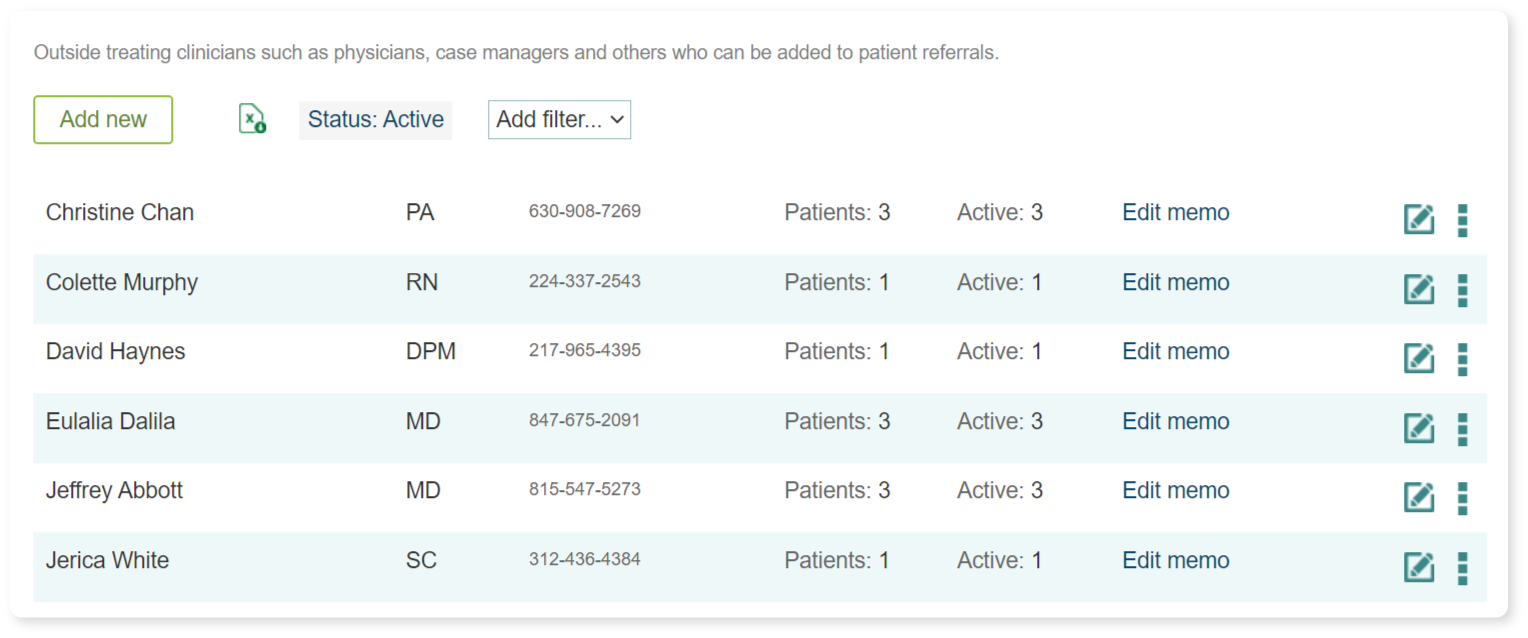Viewport: 1528px width, 638px height.
Task: Click edit icon for Colette Murphy
Action: [1418, 289]
